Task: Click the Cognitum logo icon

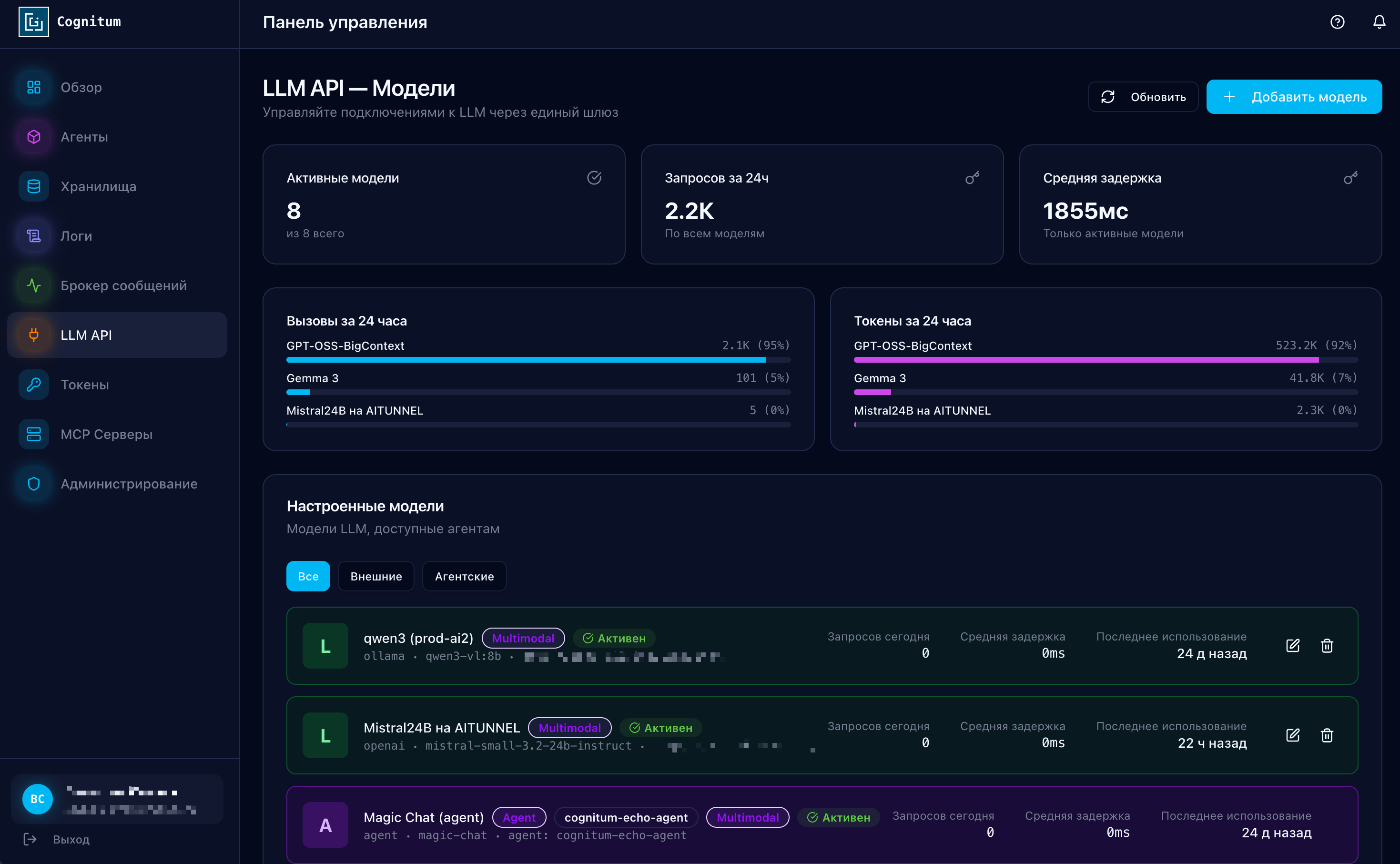Action: (34, 22)
